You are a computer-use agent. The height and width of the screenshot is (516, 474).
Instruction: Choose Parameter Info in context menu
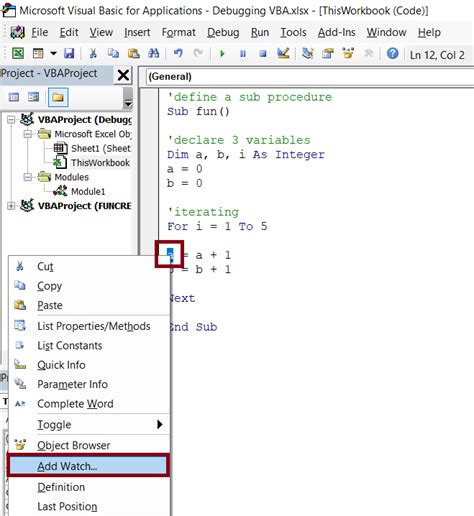click(89, 384)
